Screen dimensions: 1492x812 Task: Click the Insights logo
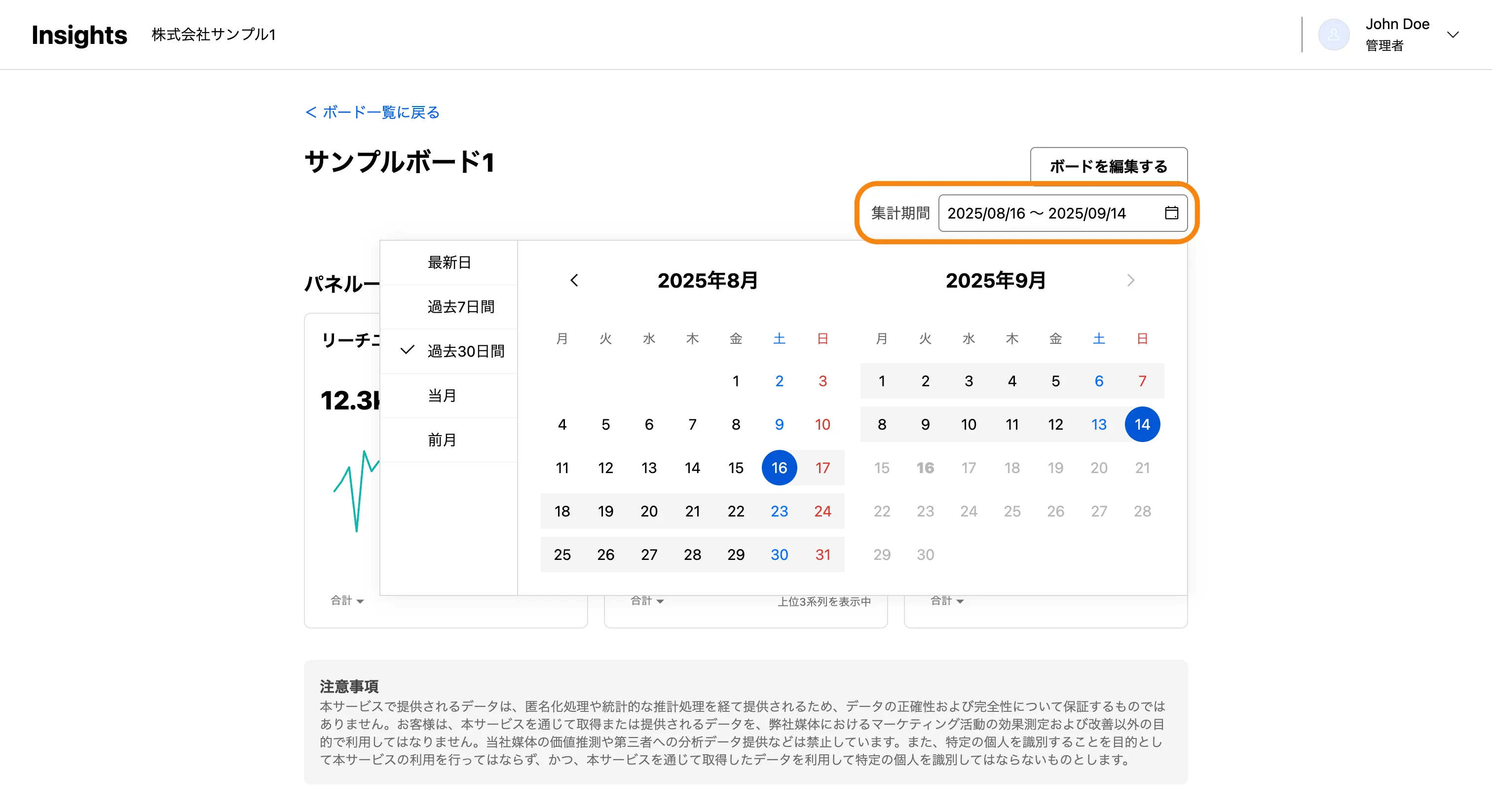point(79,35)
